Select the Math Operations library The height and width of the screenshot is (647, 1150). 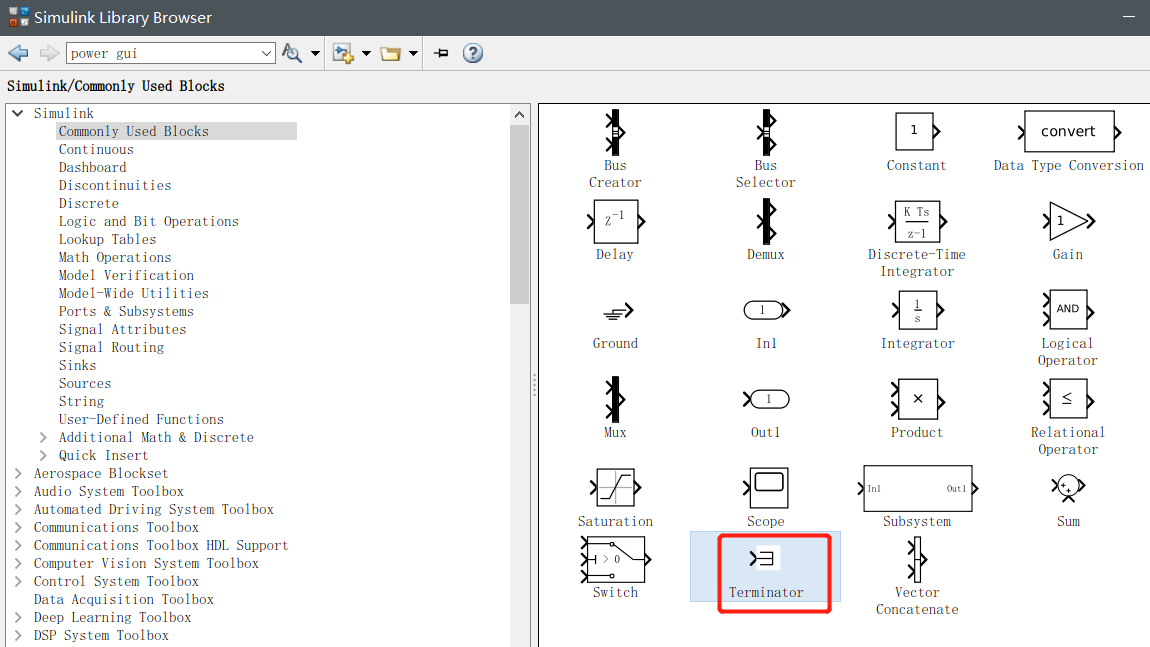[x=115, y=257]
